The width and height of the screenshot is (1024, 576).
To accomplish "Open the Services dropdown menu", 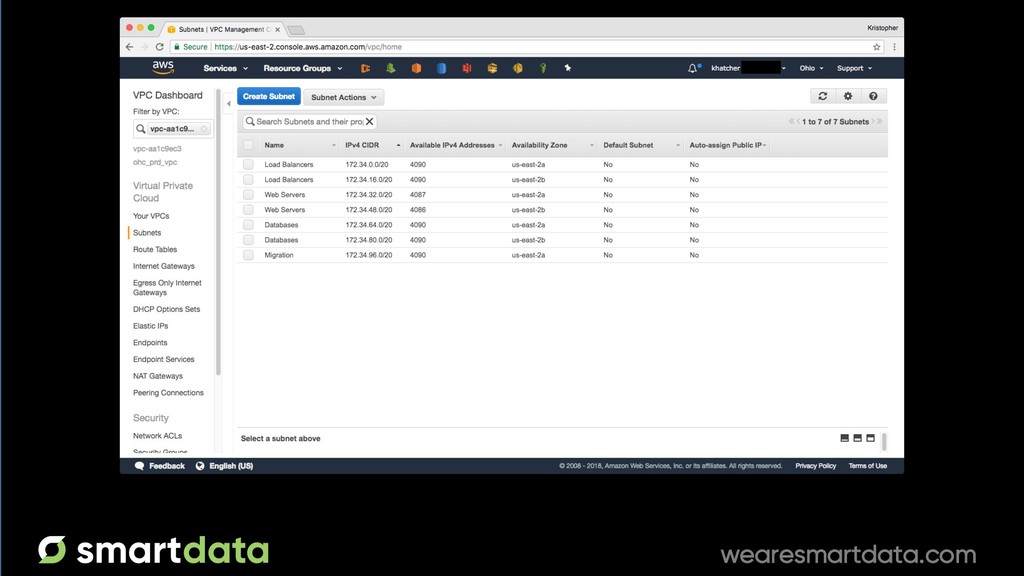I will tap(225, 68).
